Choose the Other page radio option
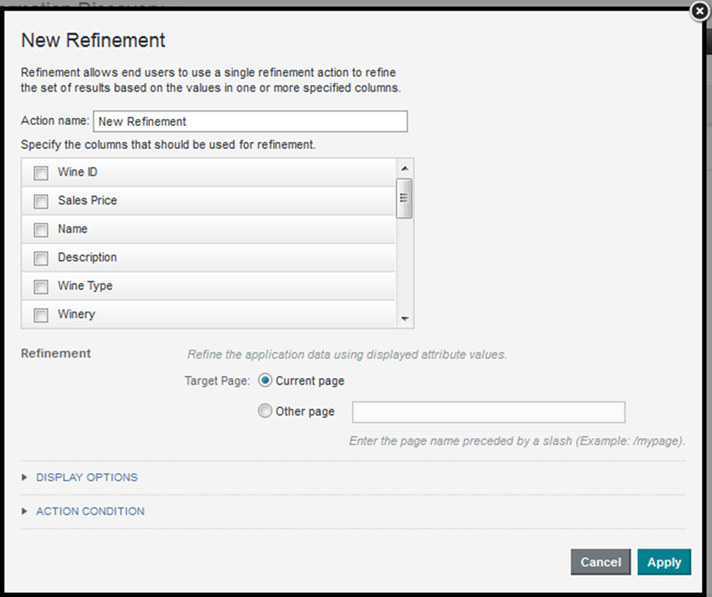 coord(265,411)
